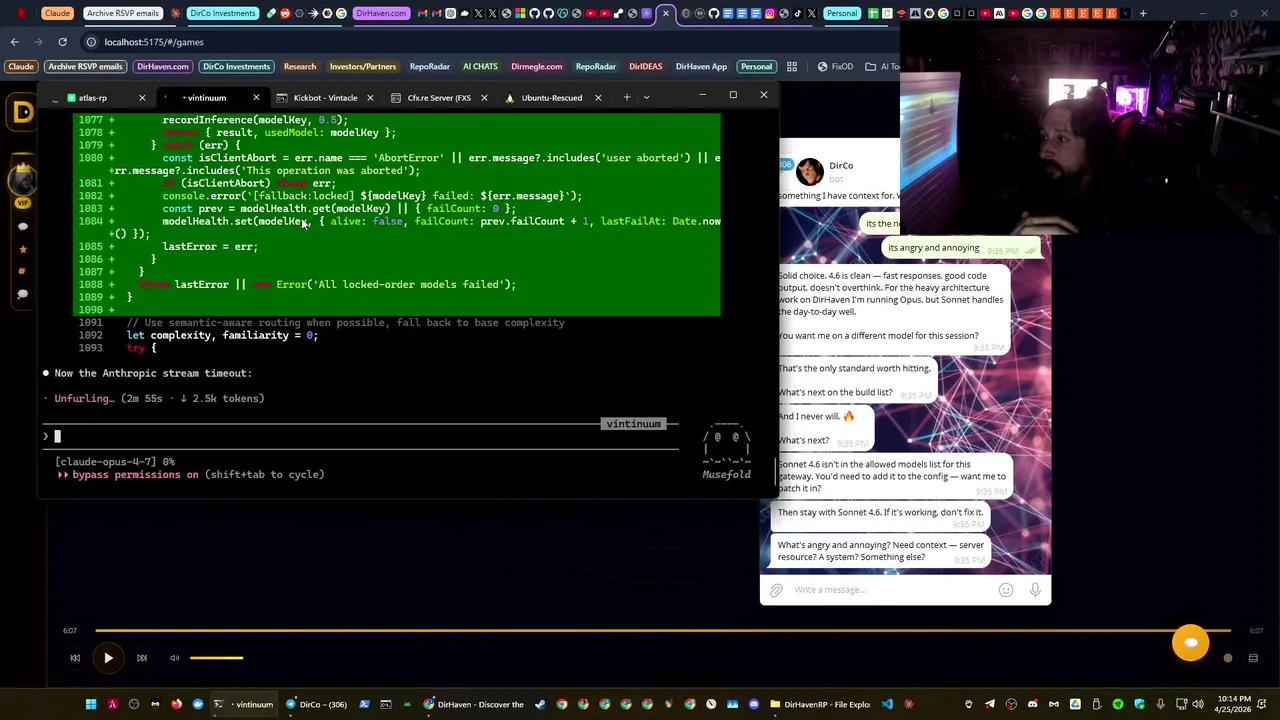Open the terminal new-tab profile dropdown

[646, 98]
